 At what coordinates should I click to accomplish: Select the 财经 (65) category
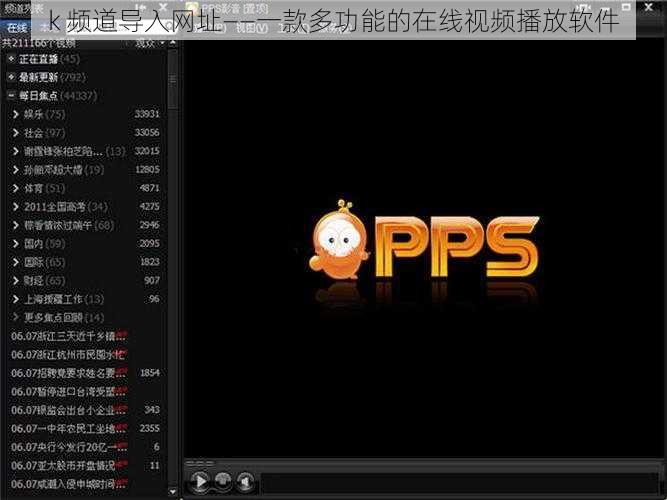tap(45, 280)
